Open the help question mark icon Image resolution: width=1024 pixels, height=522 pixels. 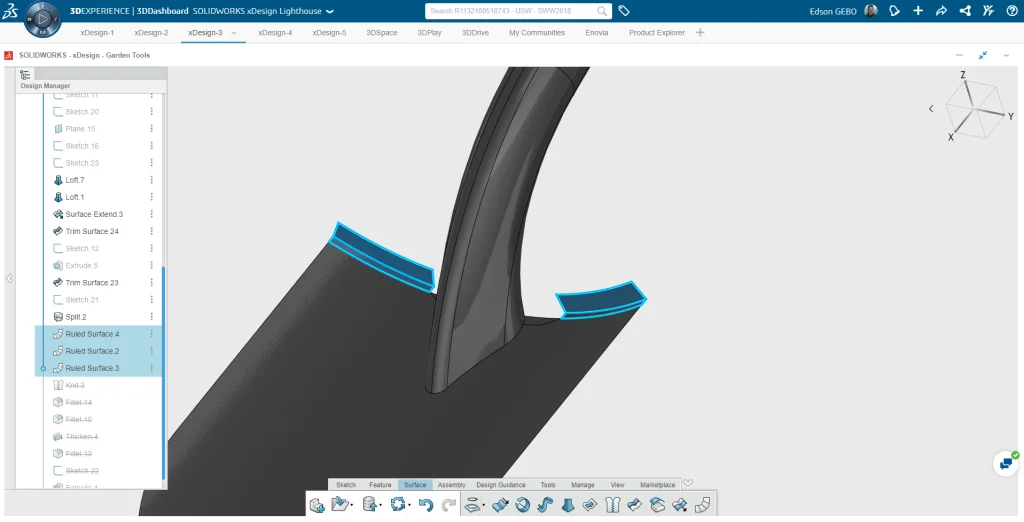[1011, 11]
